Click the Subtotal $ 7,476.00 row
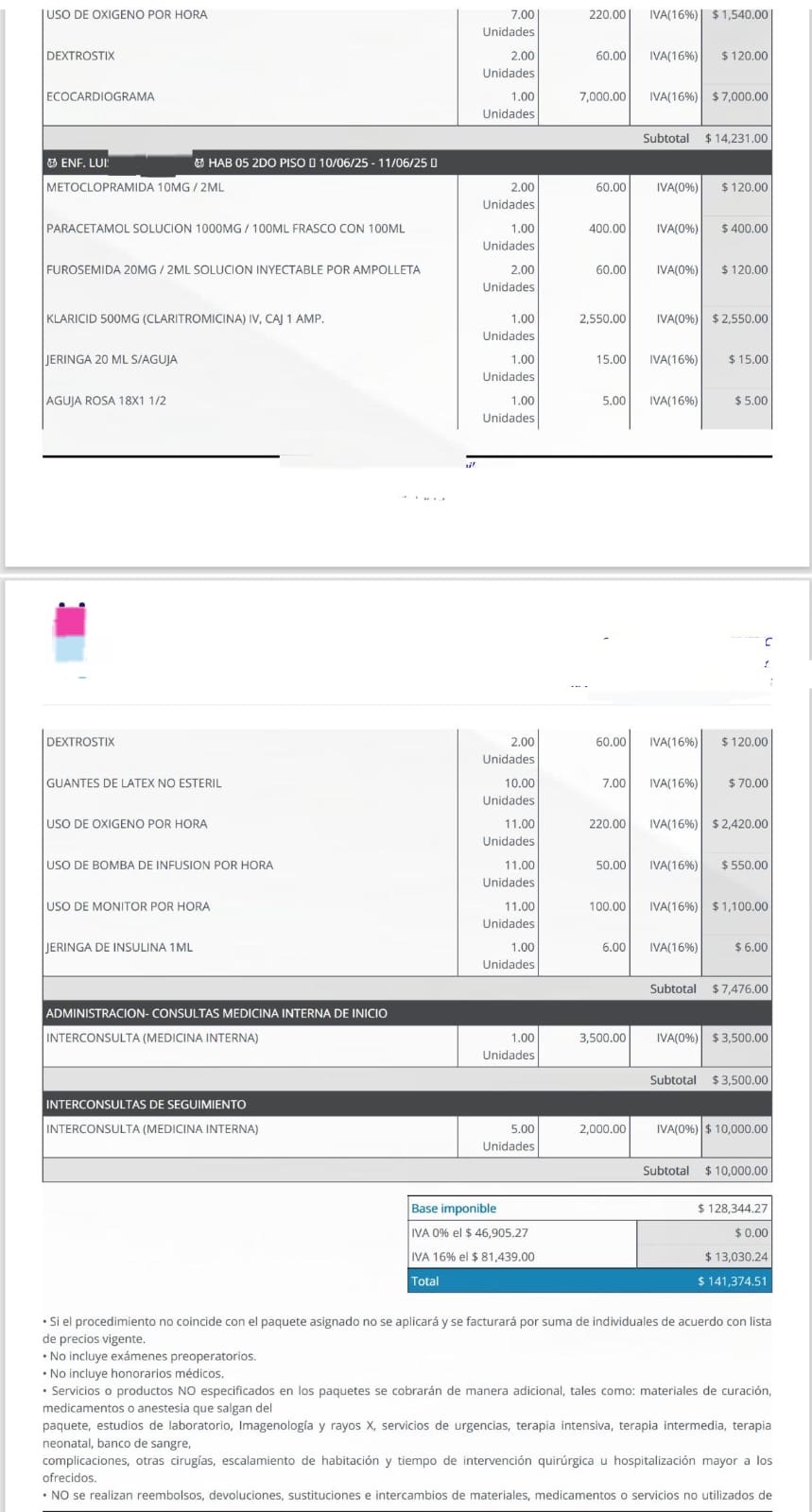The height and width of the screenshot is (1512, 812). 407,988
